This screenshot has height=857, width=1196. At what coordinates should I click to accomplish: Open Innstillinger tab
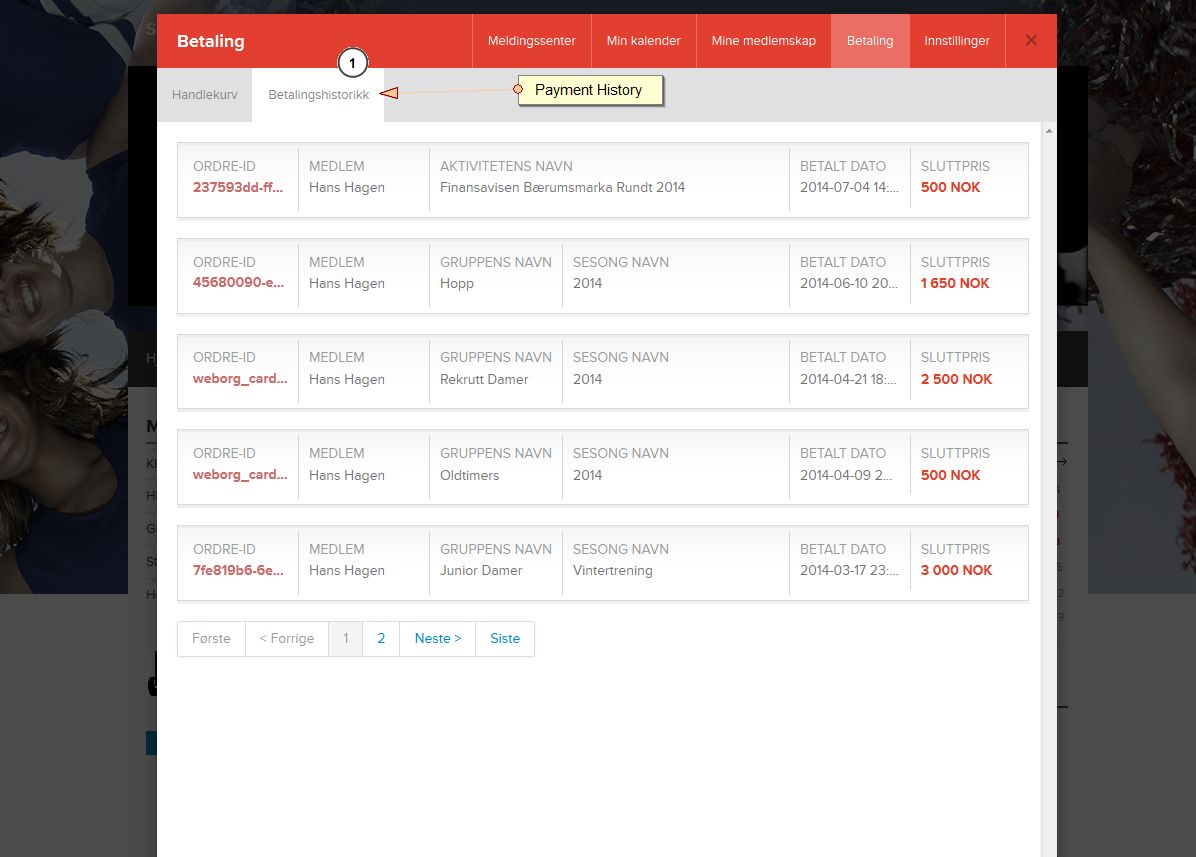956,40
